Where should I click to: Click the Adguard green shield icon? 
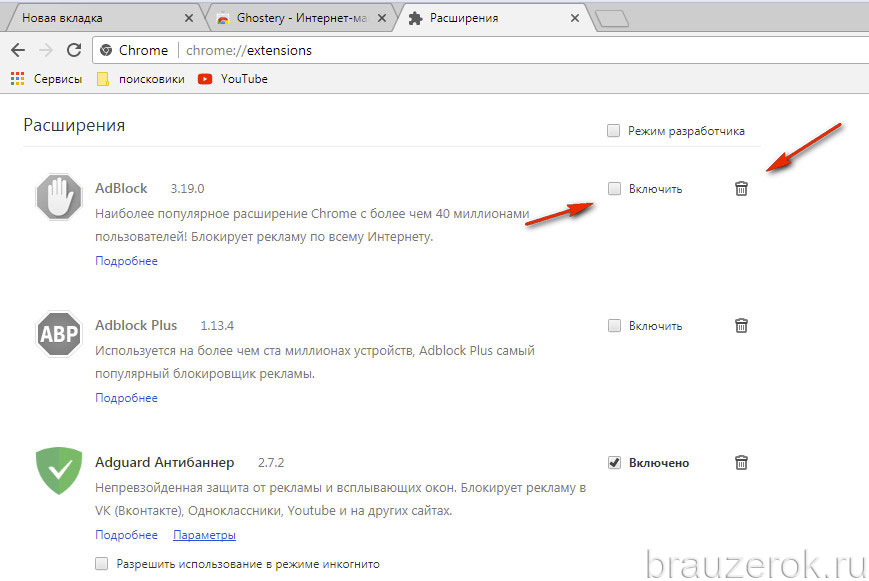click(x=59, y=471)
